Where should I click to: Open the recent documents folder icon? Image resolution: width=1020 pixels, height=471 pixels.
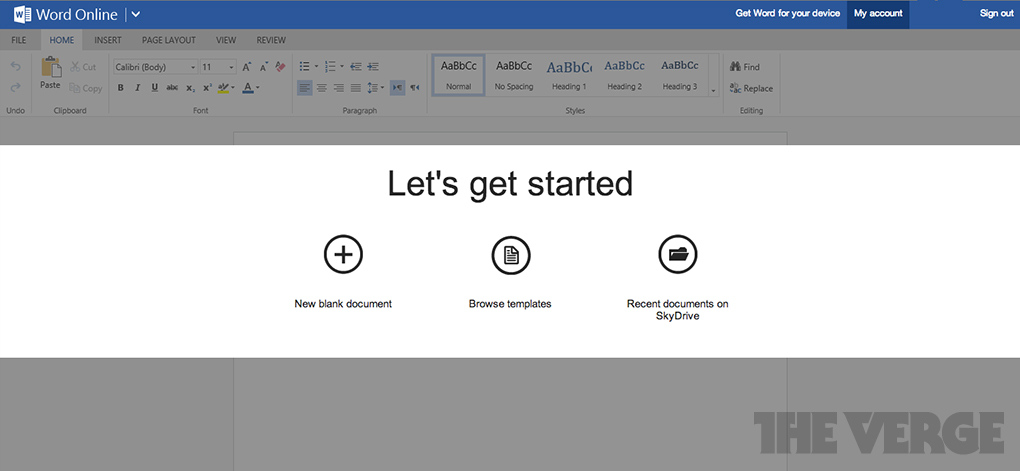coord(677,255)
